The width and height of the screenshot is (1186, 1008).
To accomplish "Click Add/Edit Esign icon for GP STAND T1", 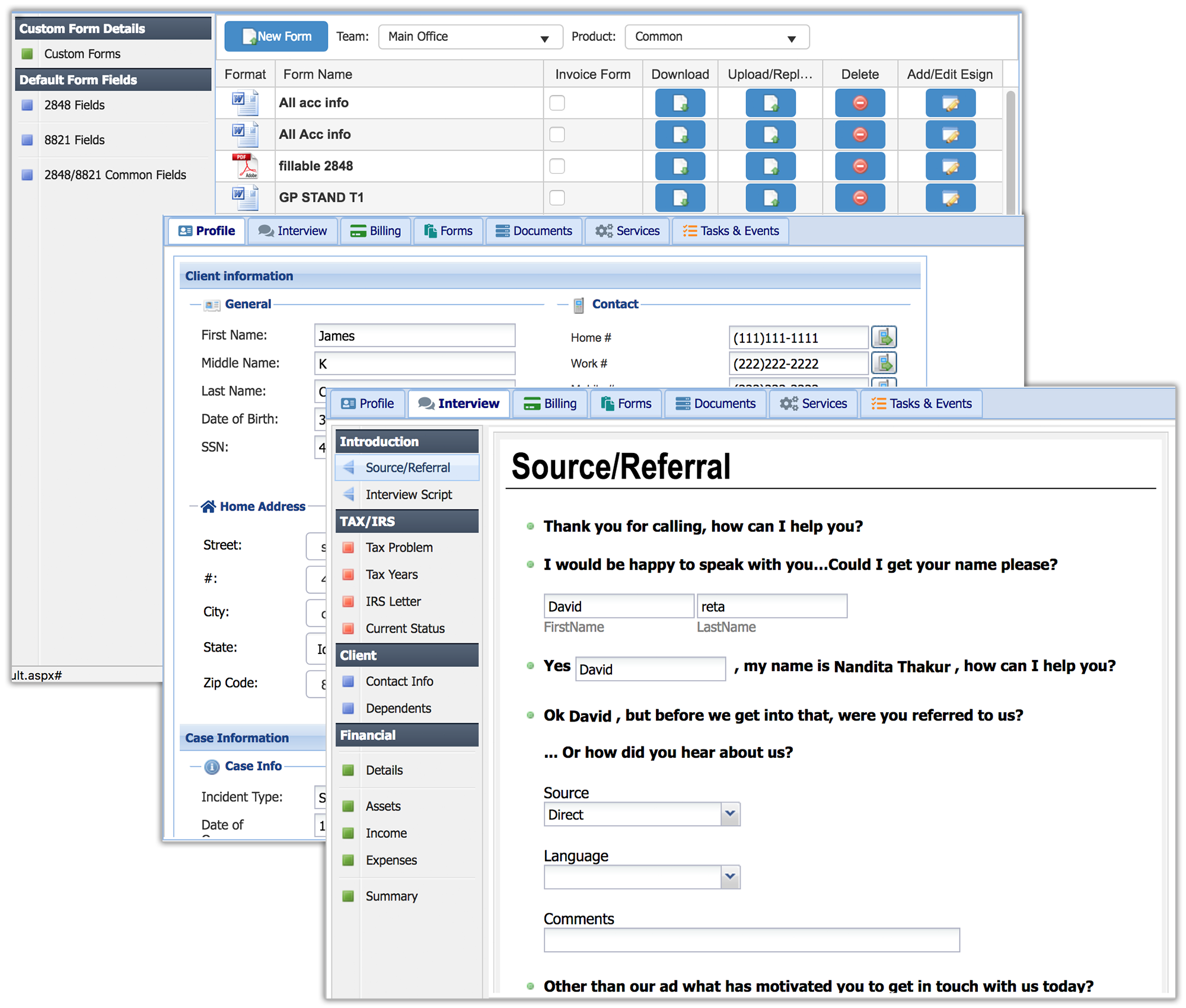I will (x=950, y=197).
